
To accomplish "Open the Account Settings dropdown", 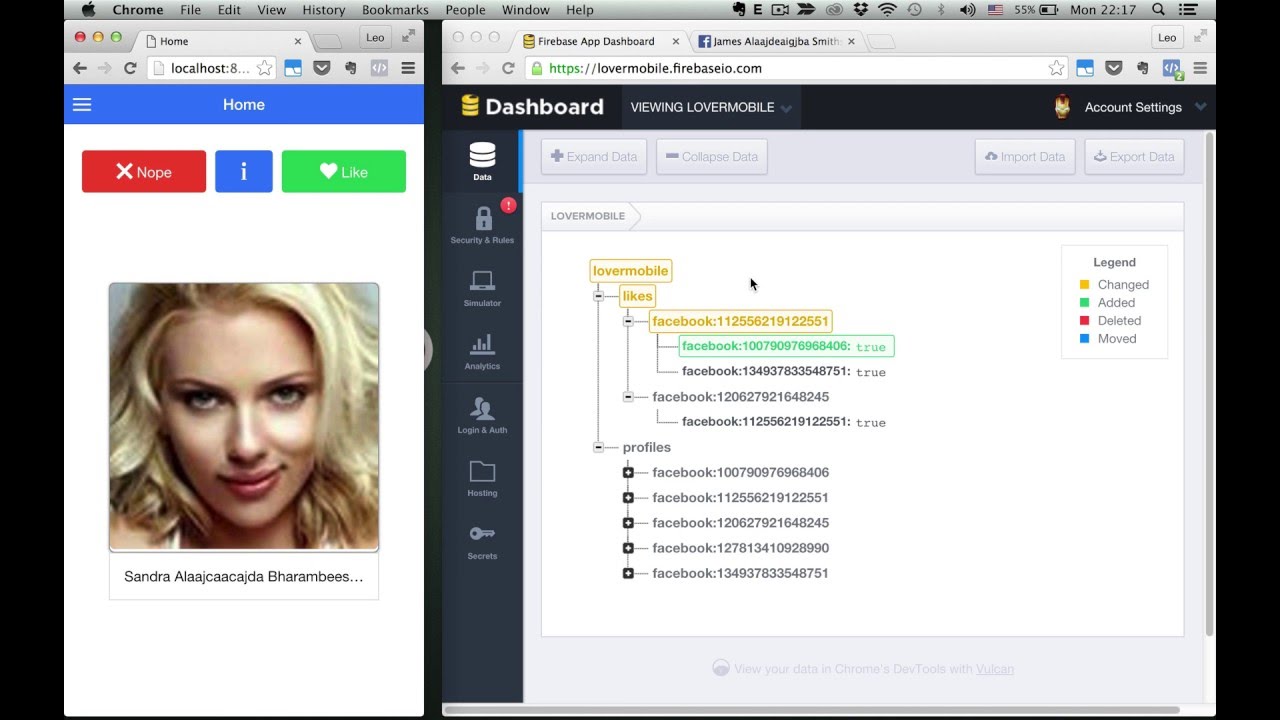I will coord(1145,107).
